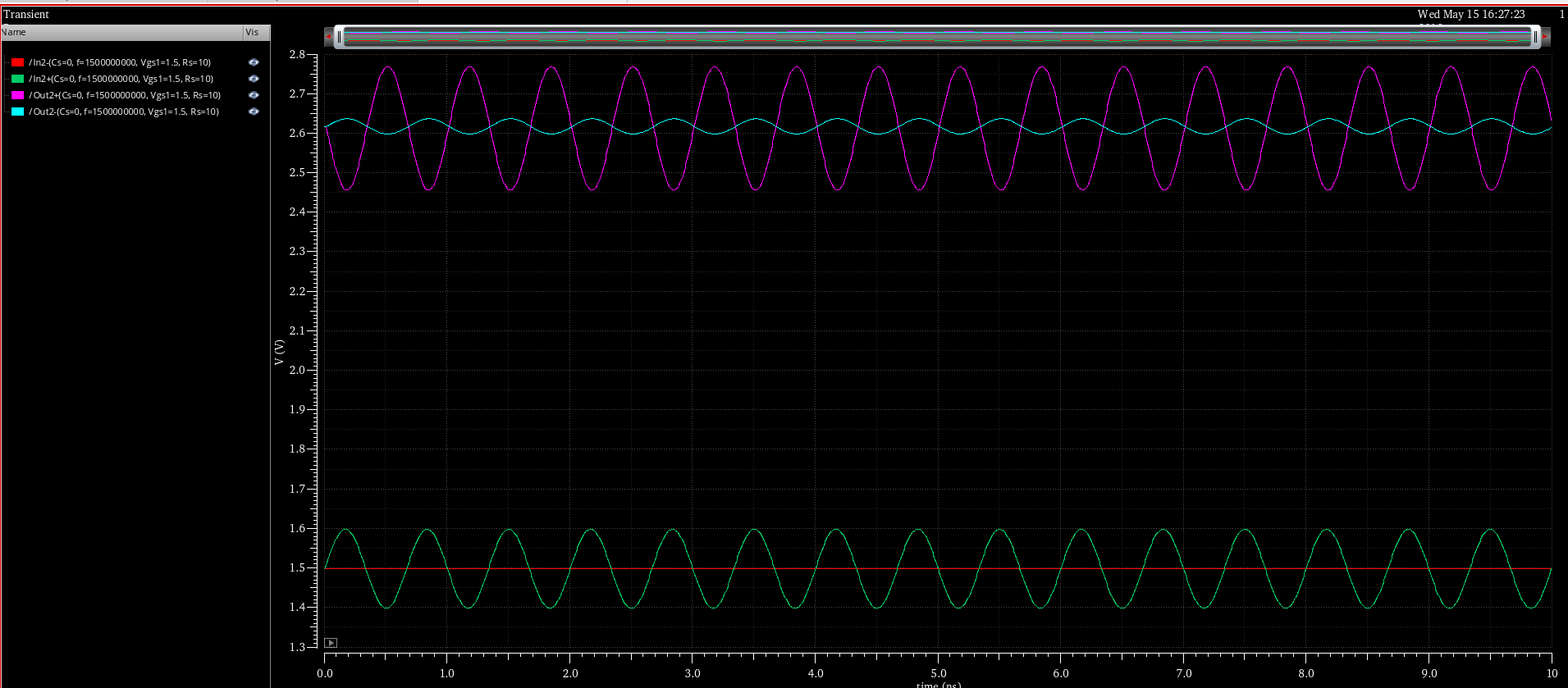Select the /In2-(Cs=0, f=1500000000...) trace name

pyautogui.click(x=120, y=62)
